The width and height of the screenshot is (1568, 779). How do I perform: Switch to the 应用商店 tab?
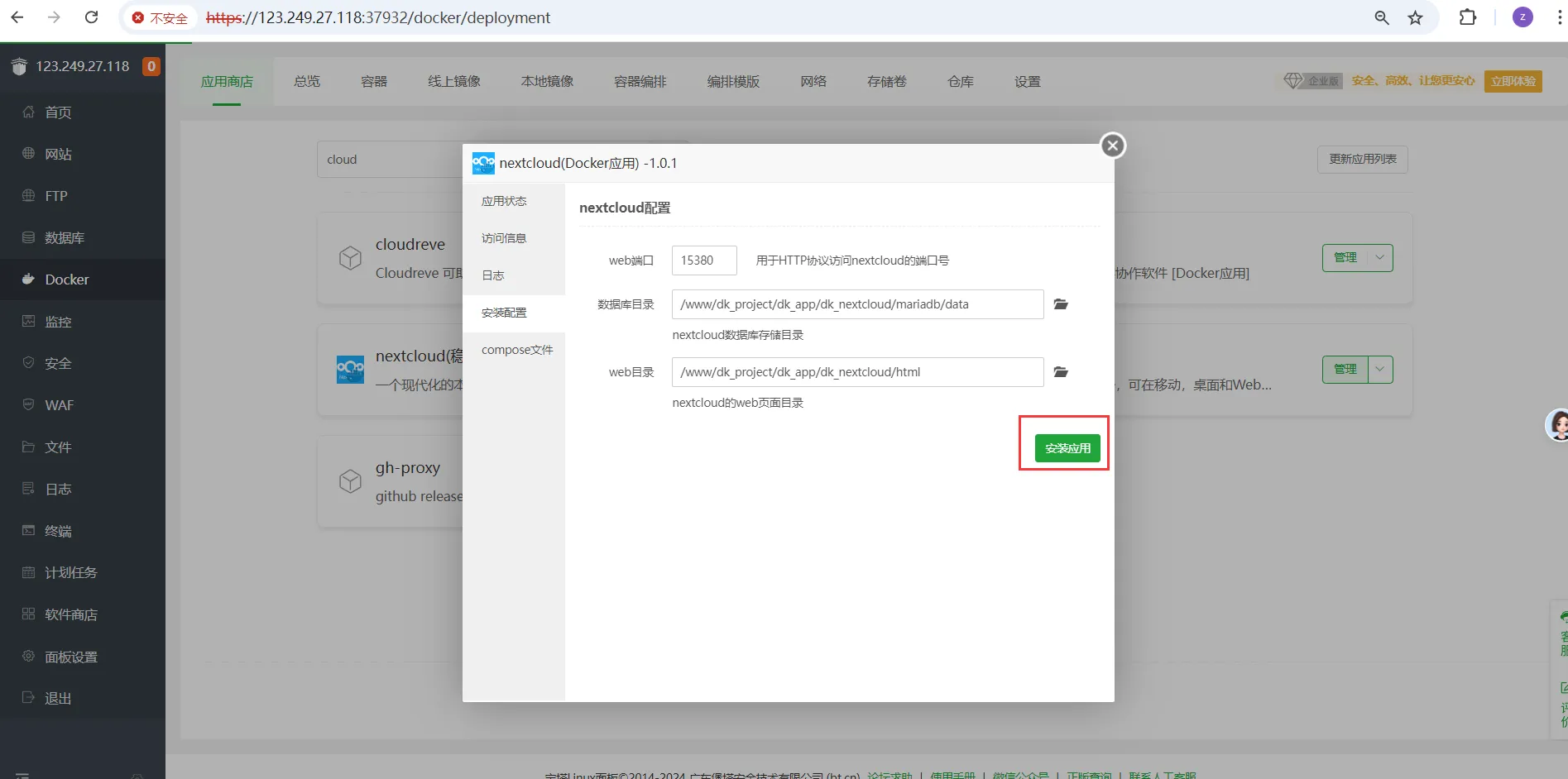[x=227, y=81]
